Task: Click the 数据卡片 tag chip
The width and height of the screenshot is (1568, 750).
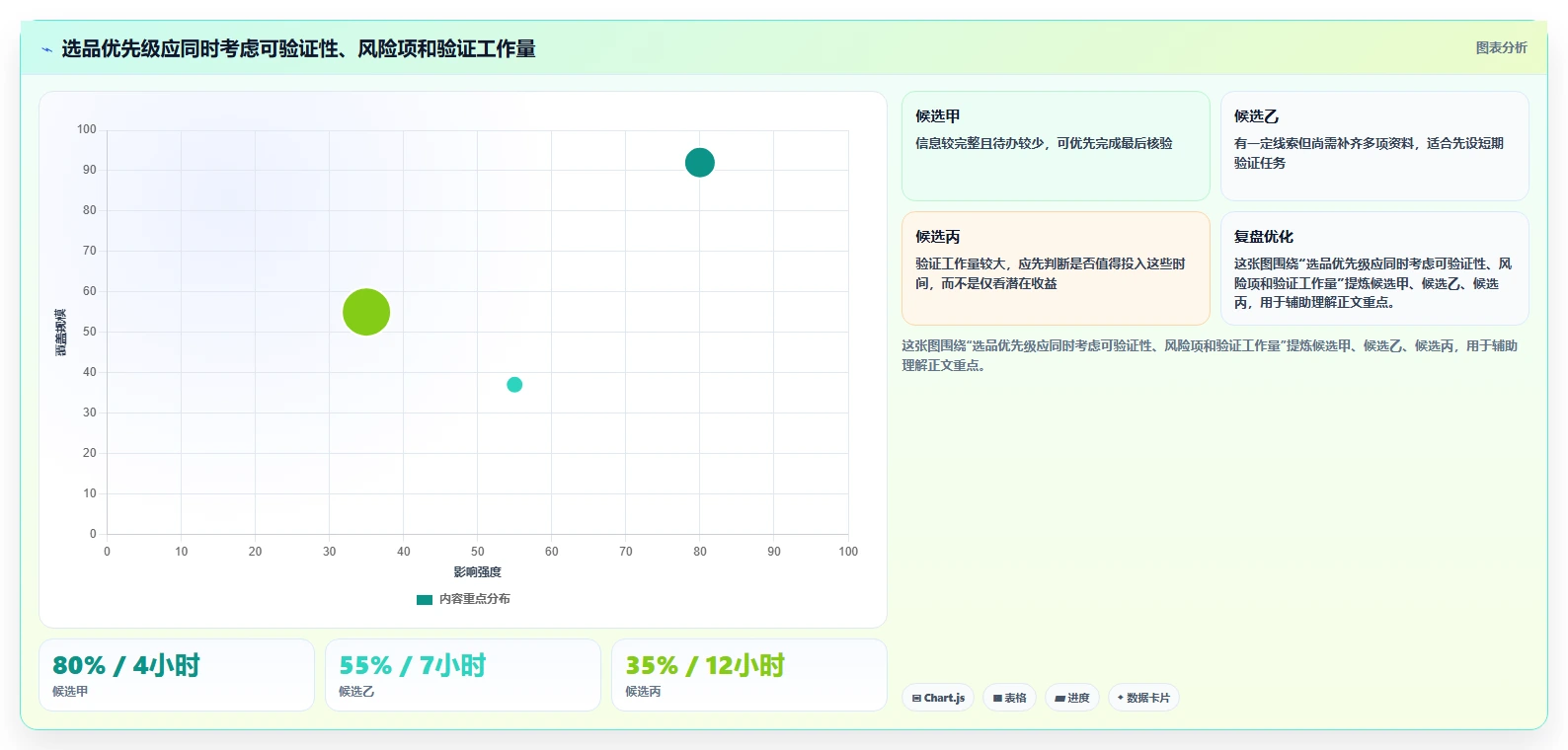Action: point(1143,698)
